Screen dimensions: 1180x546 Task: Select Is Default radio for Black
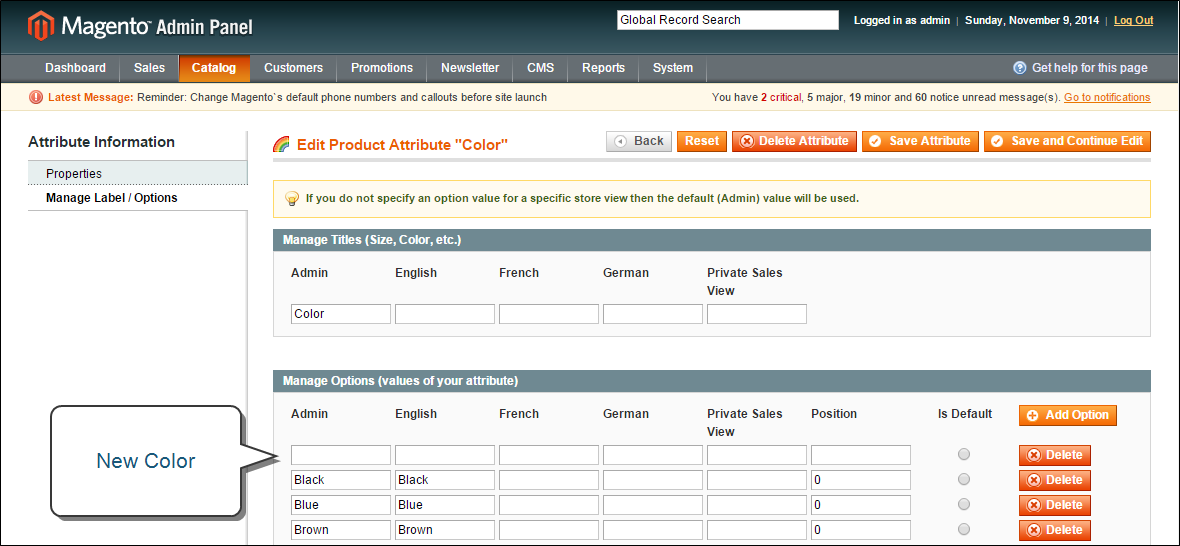[x=963, y=479]
